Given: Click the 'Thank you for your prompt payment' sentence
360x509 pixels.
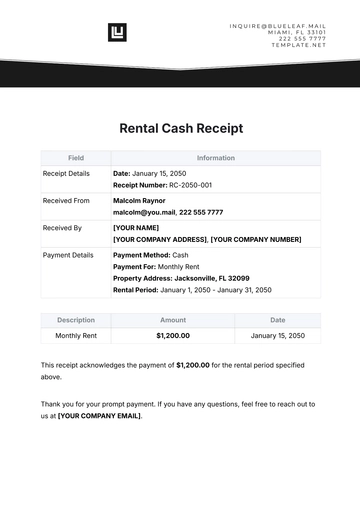Looking at the screenshot, I should [x=98, y=404].
